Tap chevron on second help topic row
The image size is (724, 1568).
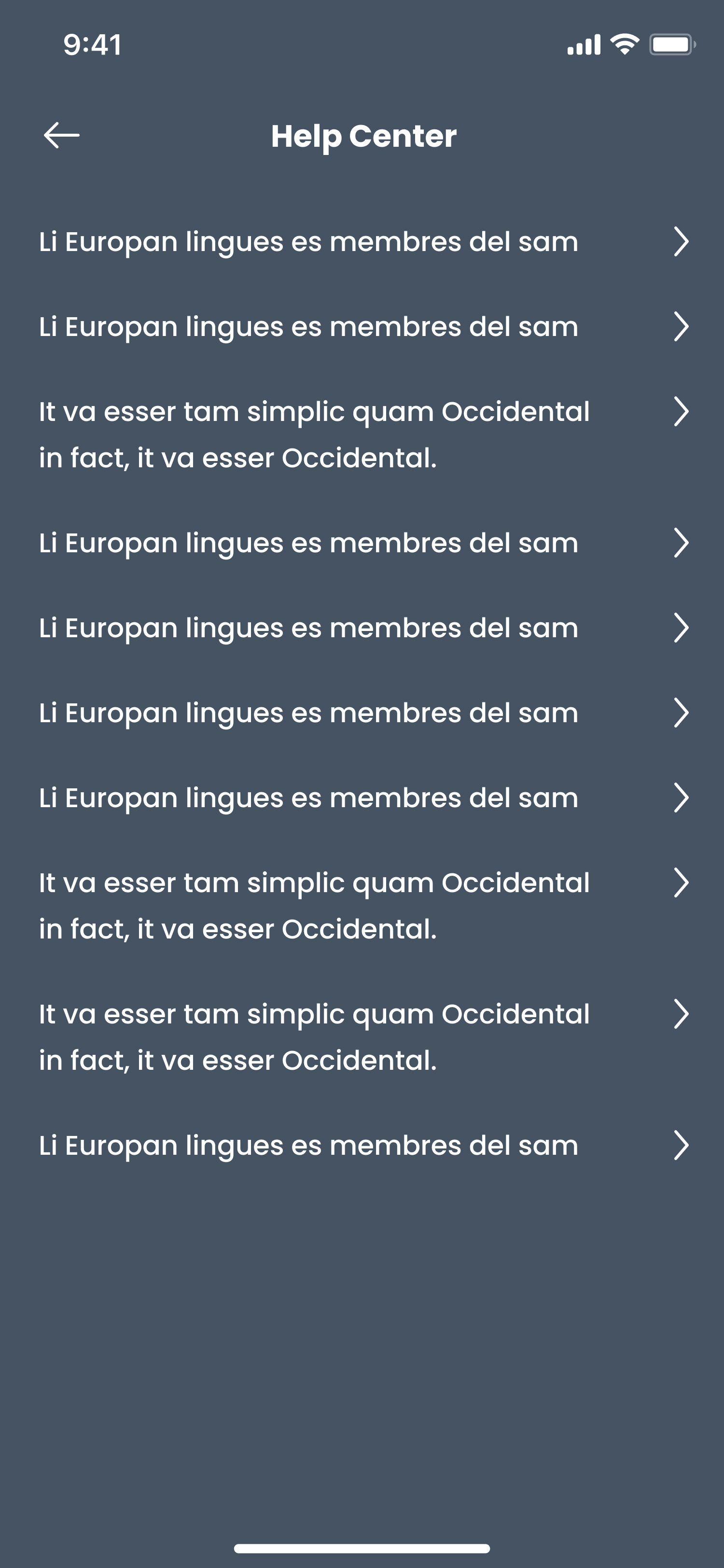pos(681,327)
